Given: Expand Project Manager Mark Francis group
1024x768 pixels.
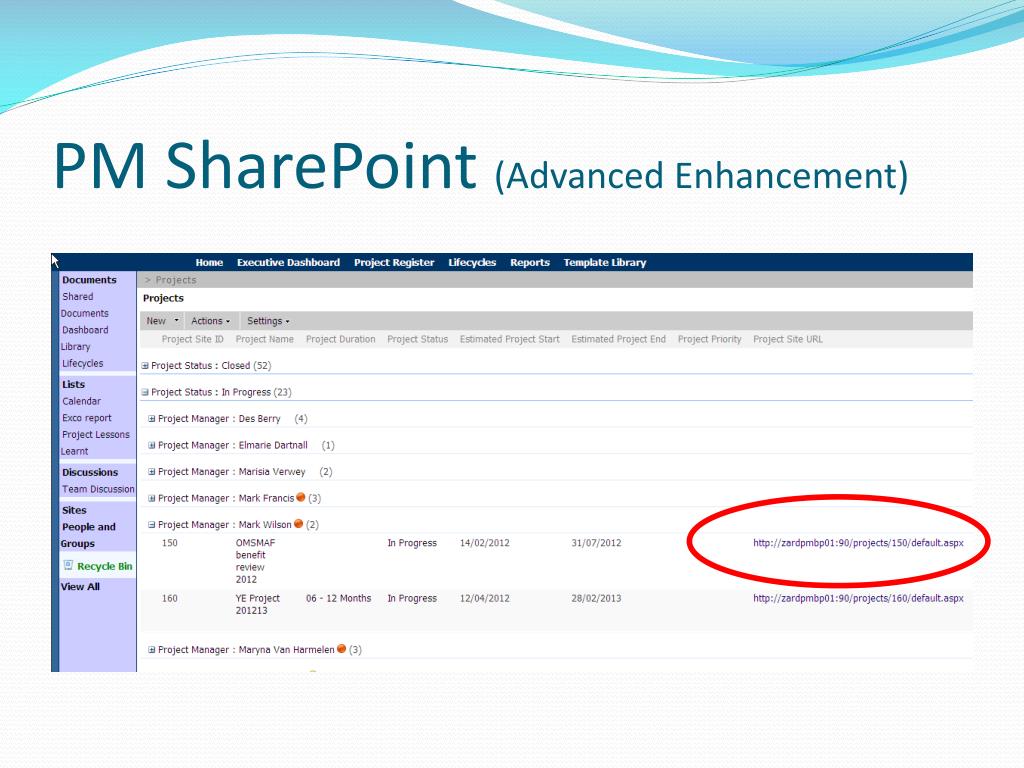Looking at the screenshot, I should (x=152, y=498).
